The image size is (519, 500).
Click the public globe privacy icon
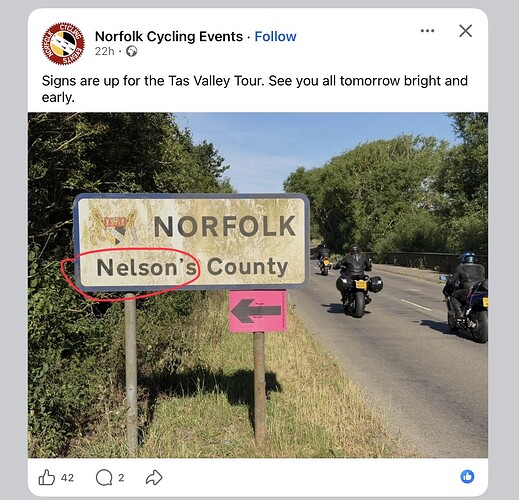(x=132, y=51)
